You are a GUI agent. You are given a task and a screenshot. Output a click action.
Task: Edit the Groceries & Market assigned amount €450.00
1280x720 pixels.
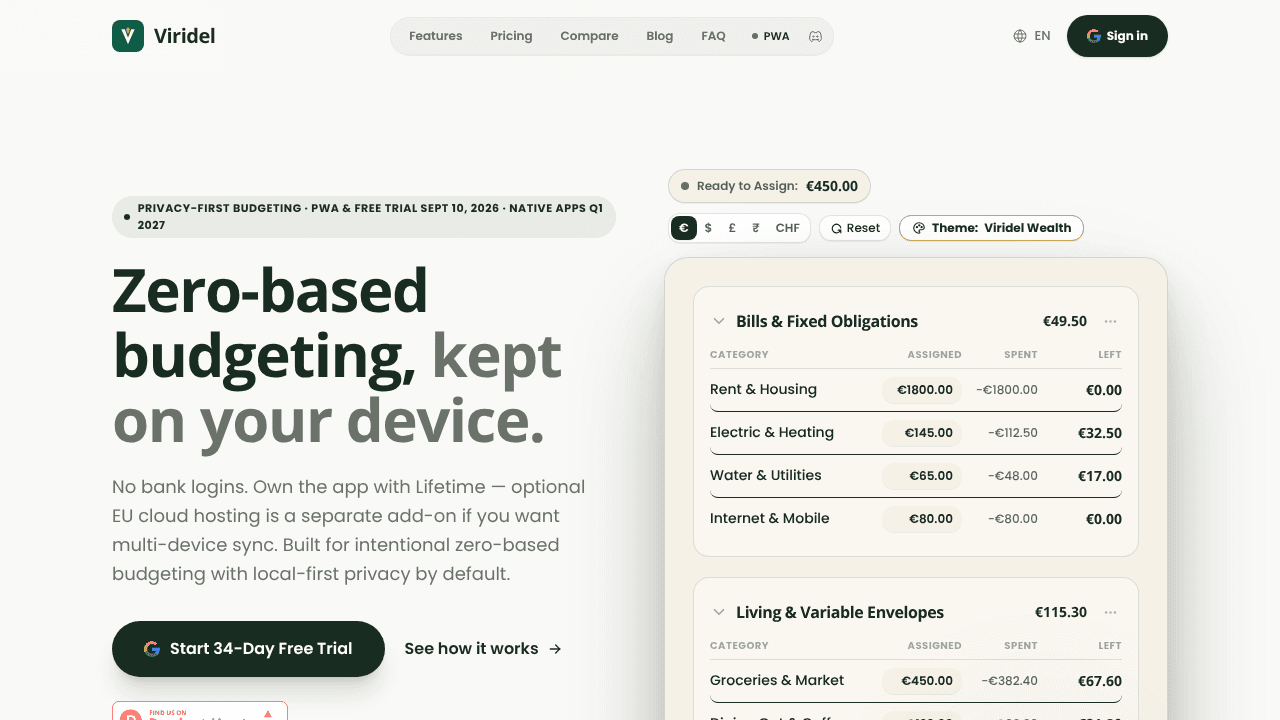coord(922,681)
